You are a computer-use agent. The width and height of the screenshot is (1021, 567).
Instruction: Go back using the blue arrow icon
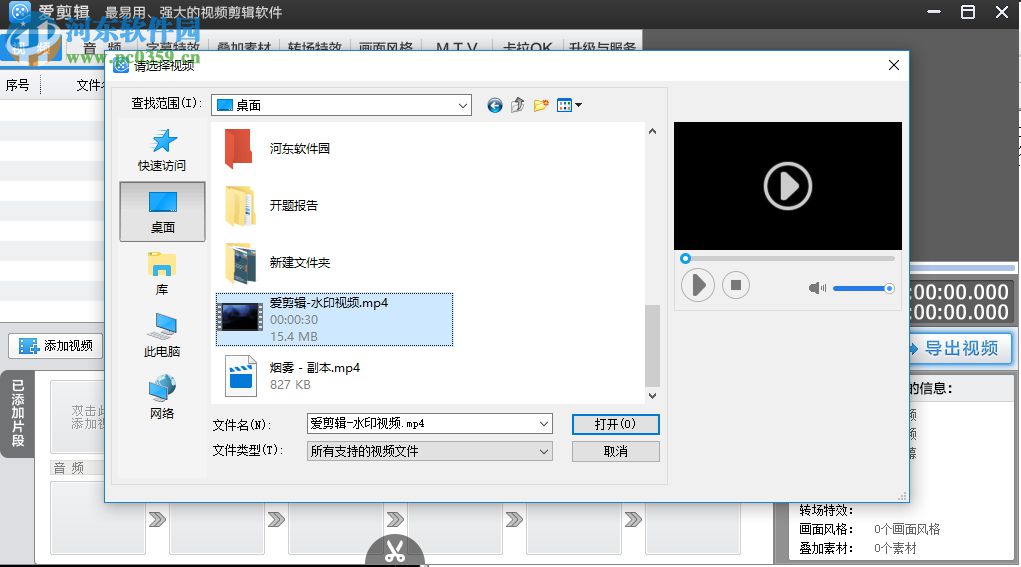[x=495, y=105]
